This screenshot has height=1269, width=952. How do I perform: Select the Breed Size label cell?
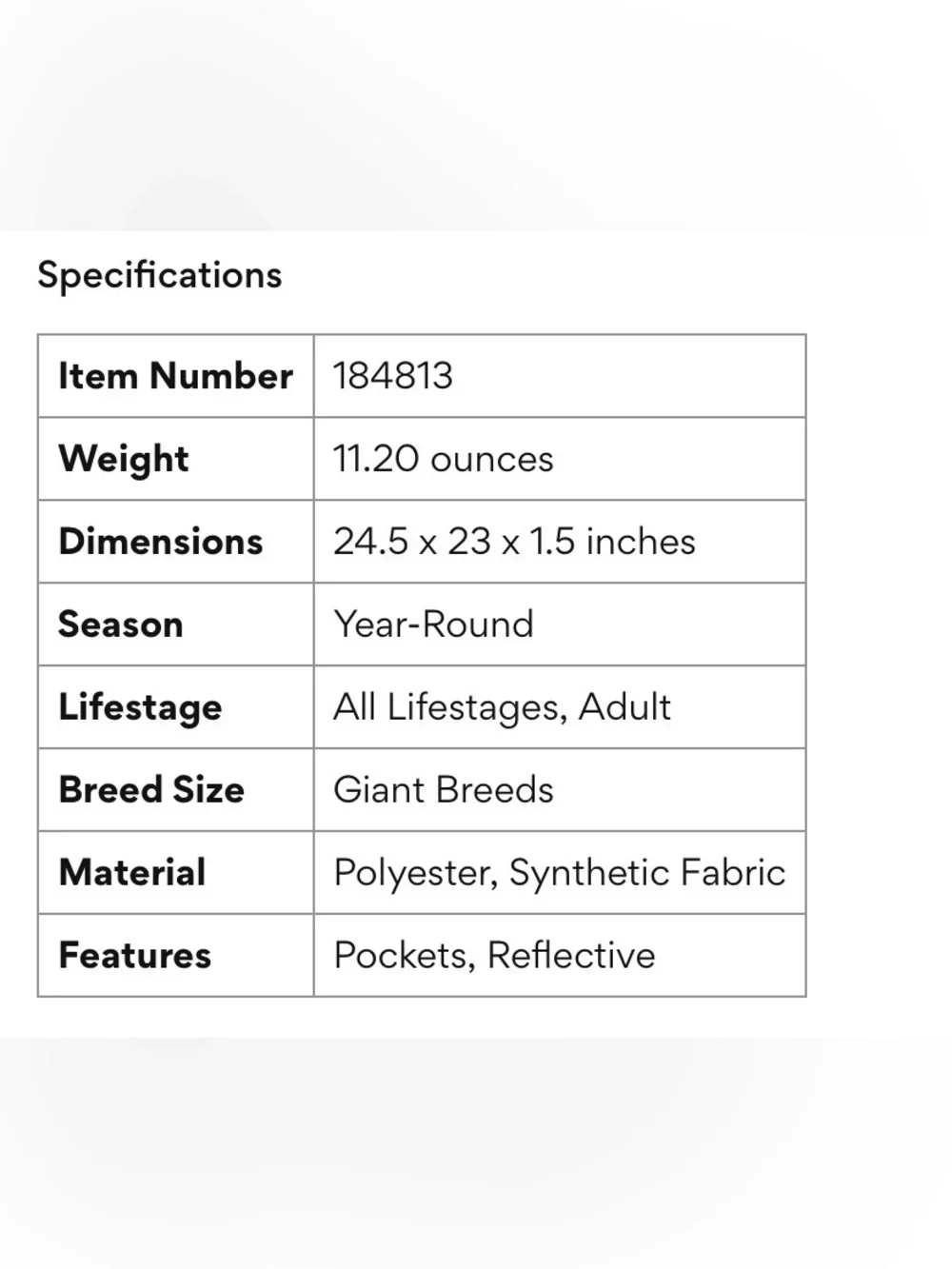coord(176,790)
